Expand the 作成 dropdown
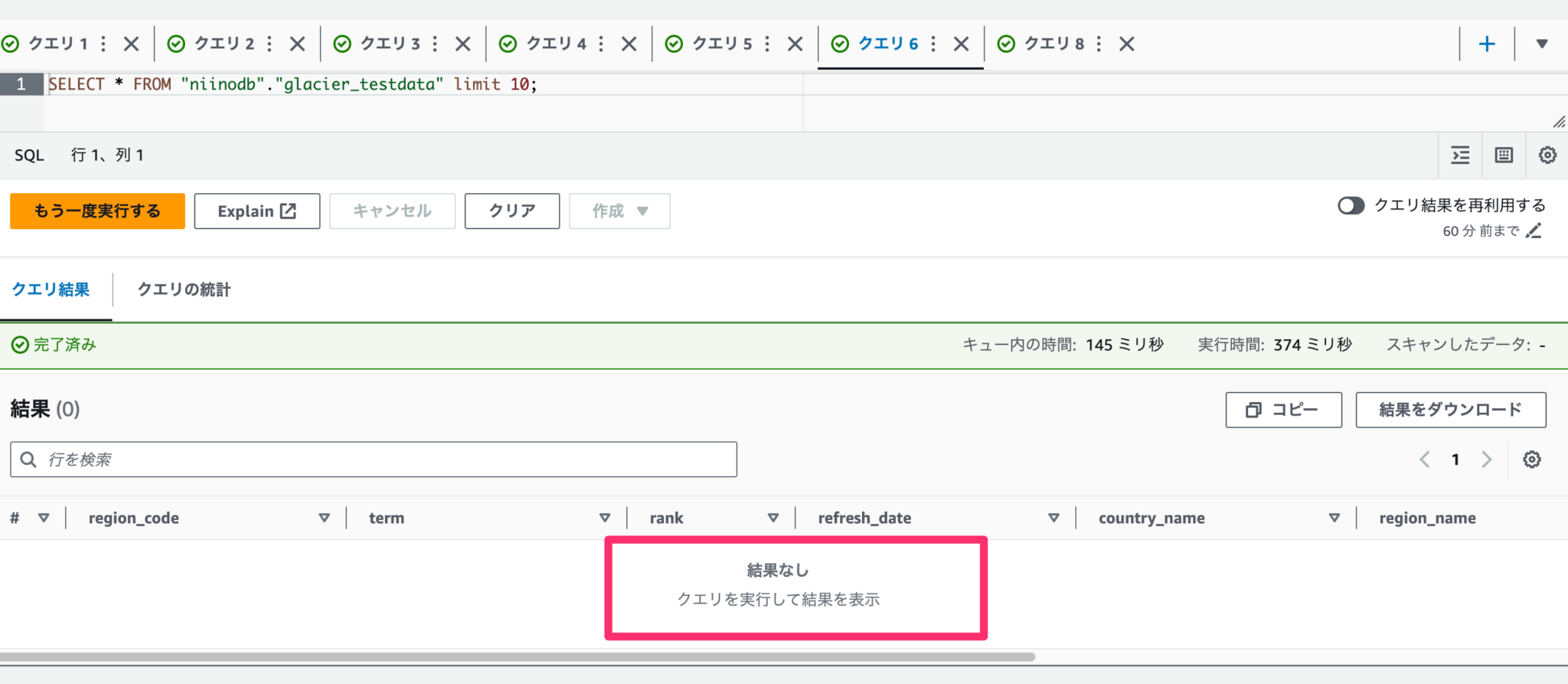 (x=619, y=211)
